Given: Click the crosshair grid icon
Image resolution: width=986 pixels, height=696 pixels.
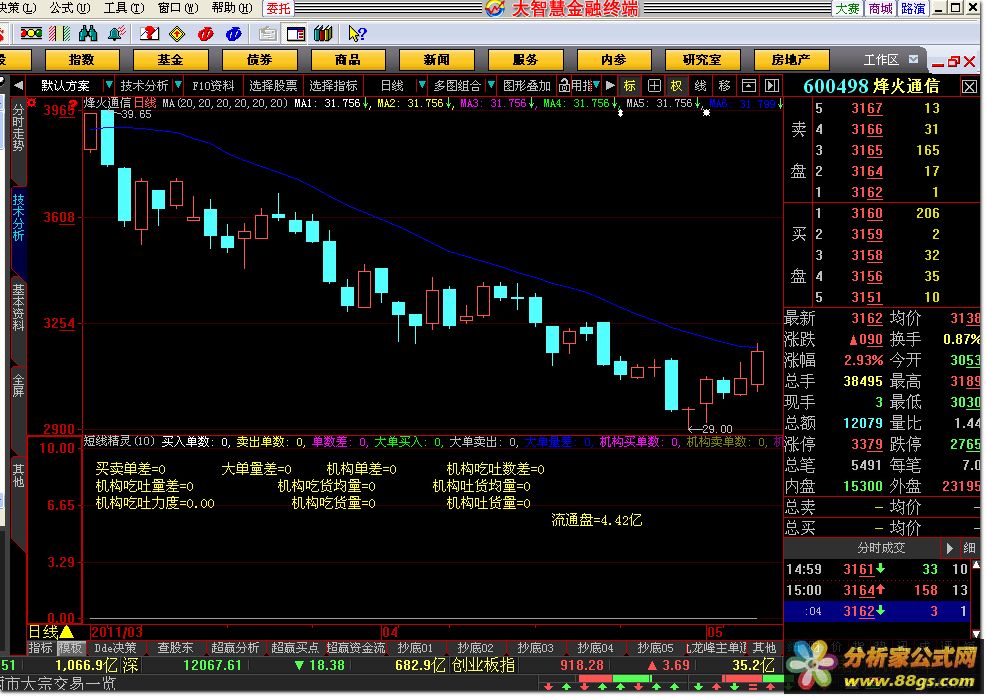Looking at the screenshot, I should coord(654,86).
